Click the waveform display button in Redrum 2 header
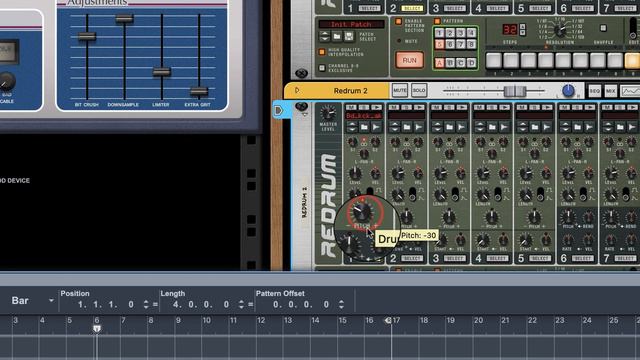 tap(630, 91)
